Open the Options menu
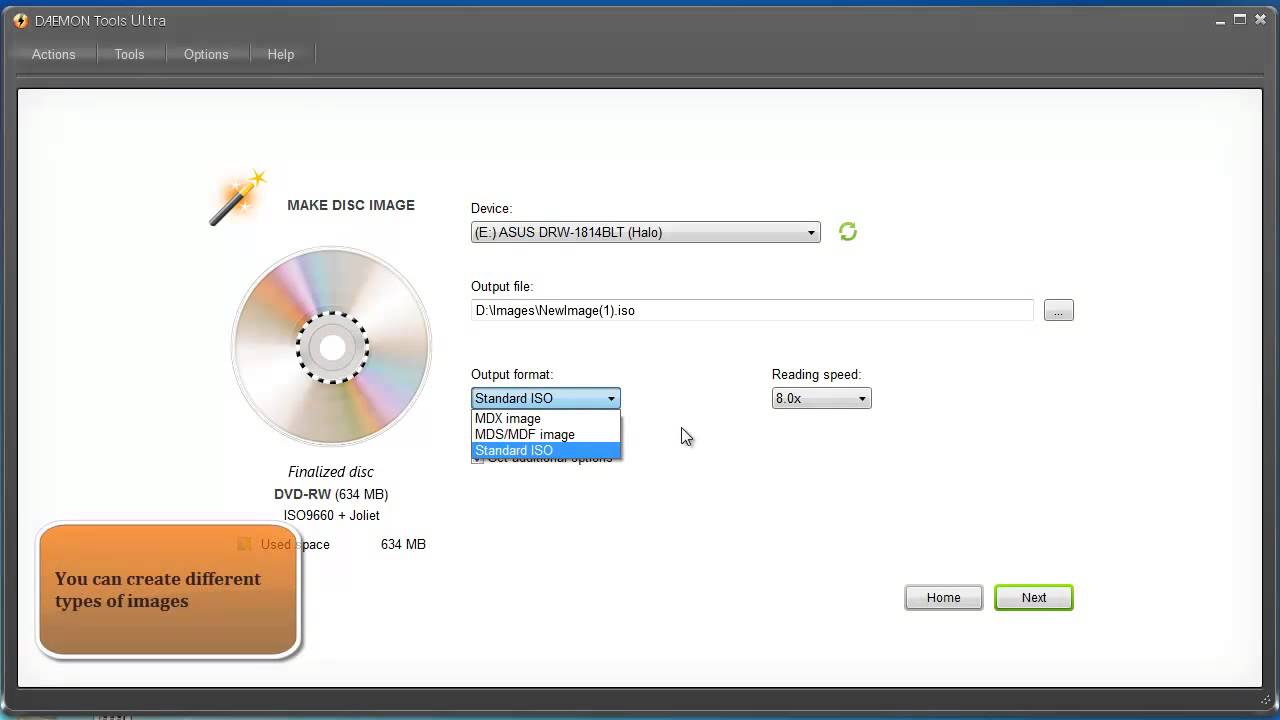Image resolution: width=1280 pixels, height=720 pixels. coord(206,54)
